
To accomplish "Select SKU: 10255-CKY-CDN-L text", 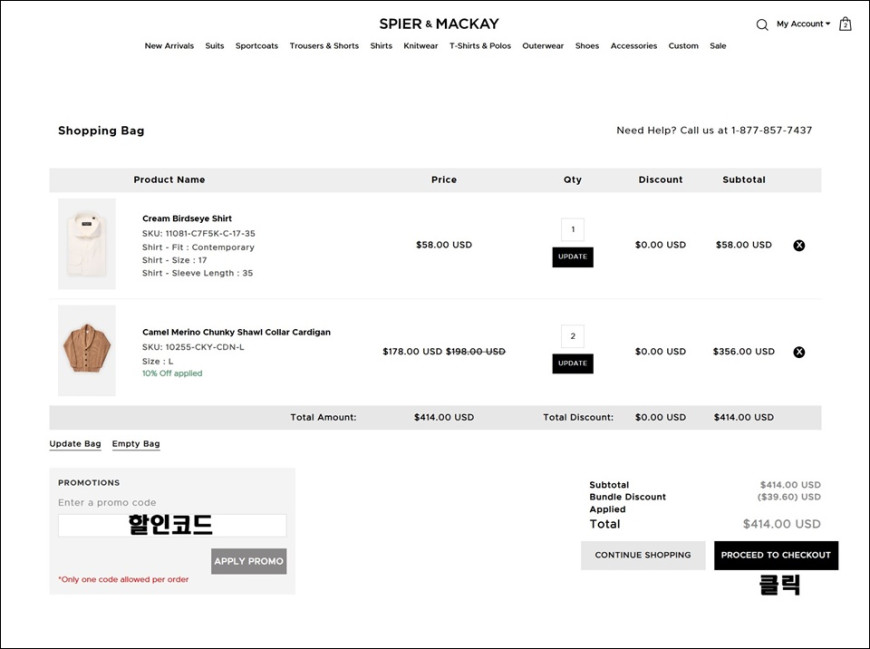I will coord(193,347).
